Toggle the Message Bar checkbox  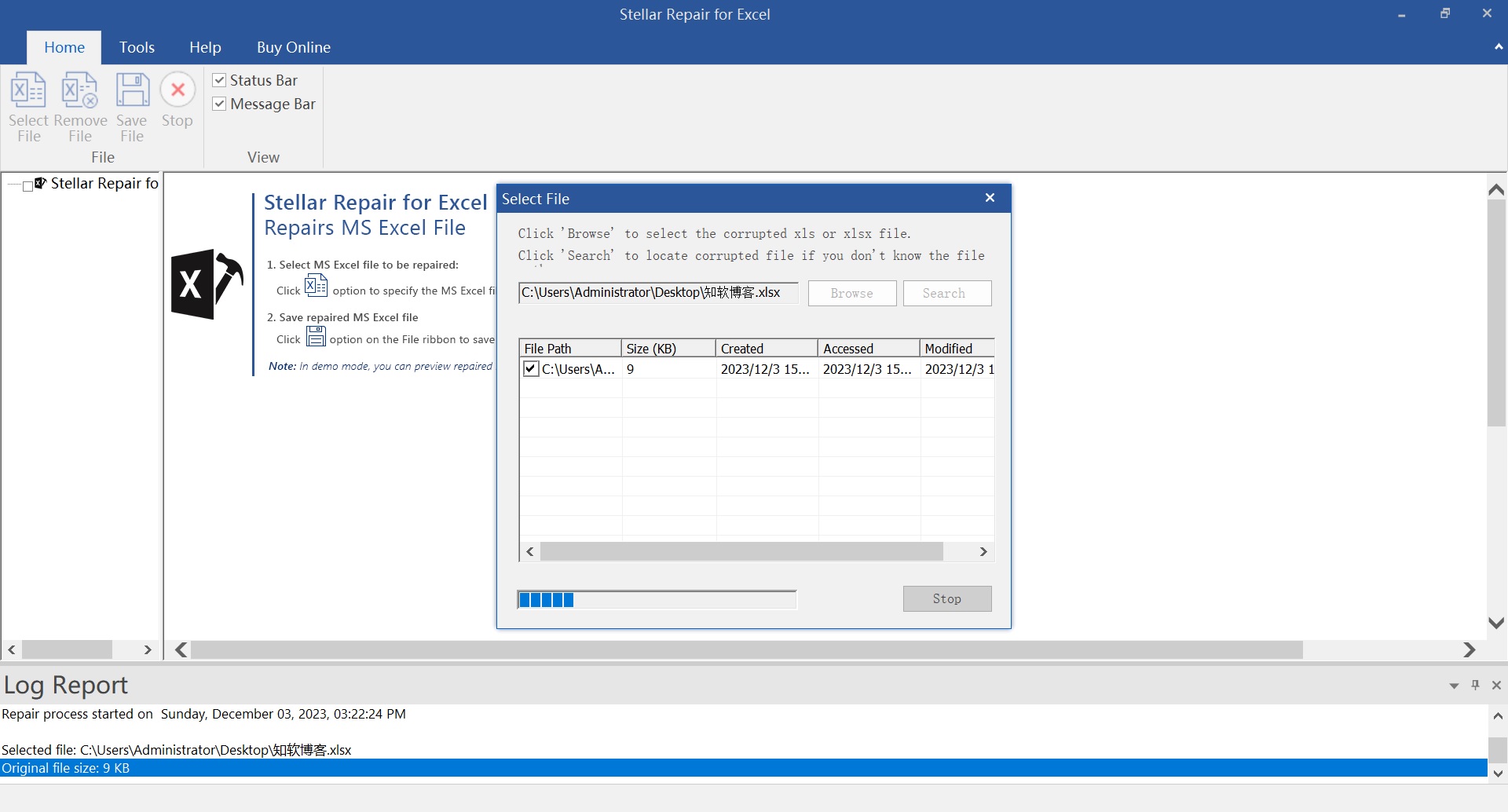220,104
